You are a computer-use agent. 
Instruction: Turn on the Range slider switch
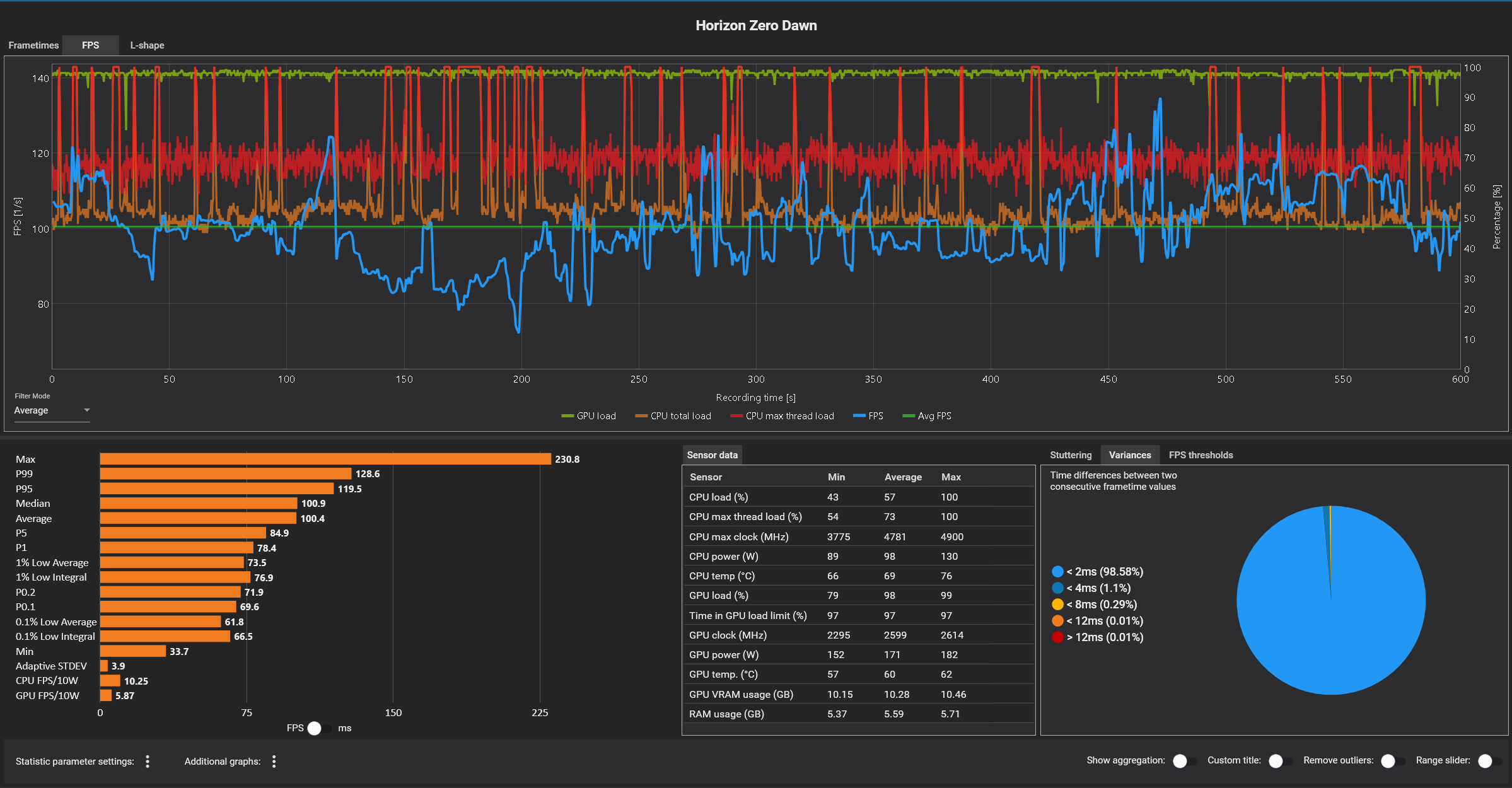(1489, 761)
